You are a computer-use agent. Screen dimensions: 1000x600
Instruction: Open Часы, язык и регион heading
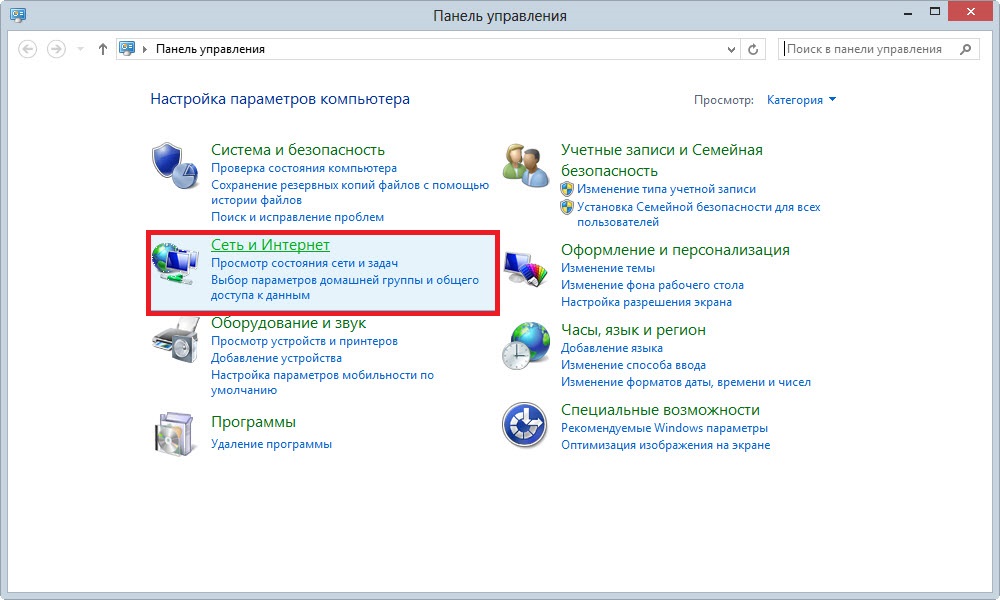[x=633, y=330]
